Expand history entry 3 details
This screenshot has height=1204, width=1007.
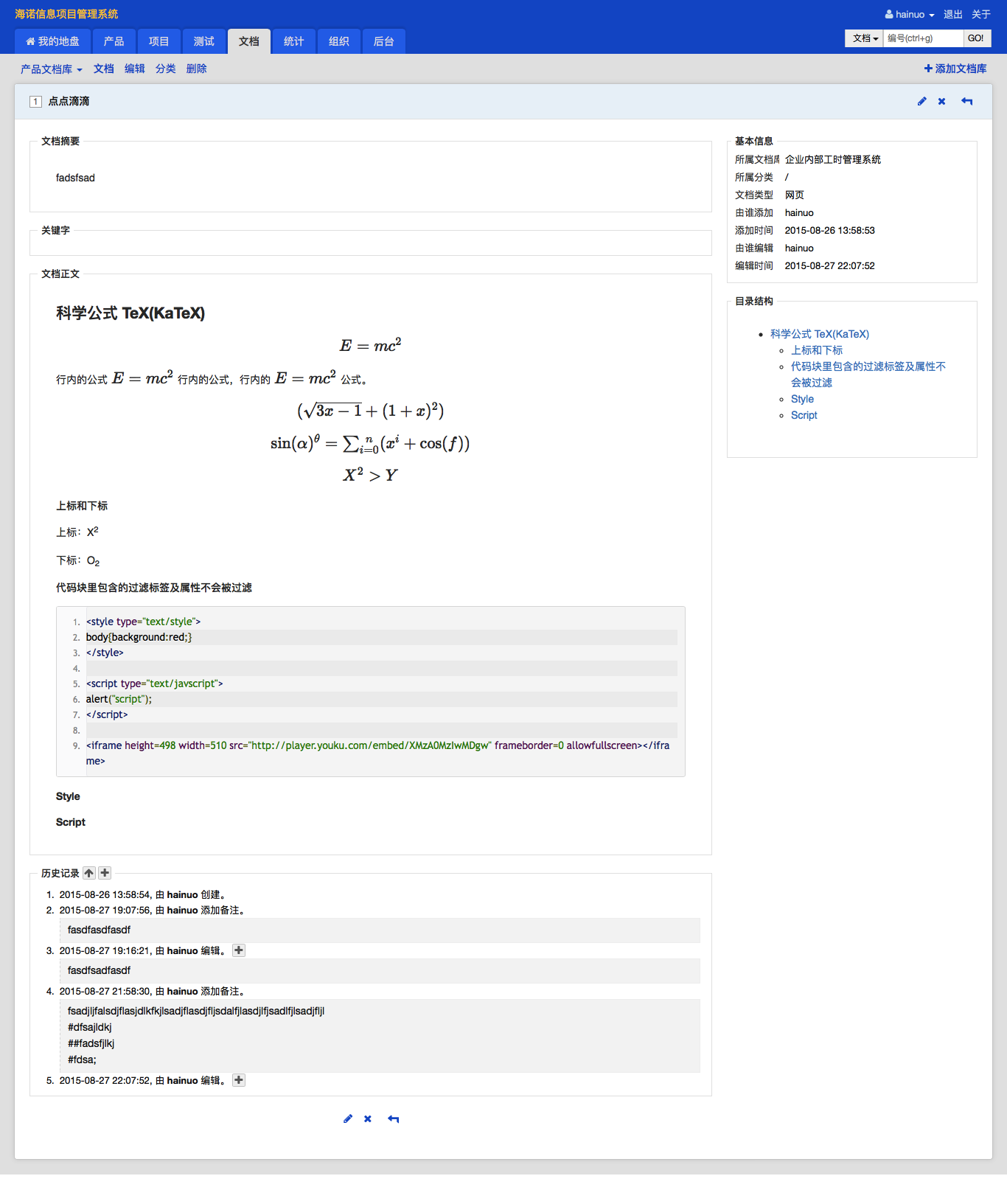(x=239, y=950)
